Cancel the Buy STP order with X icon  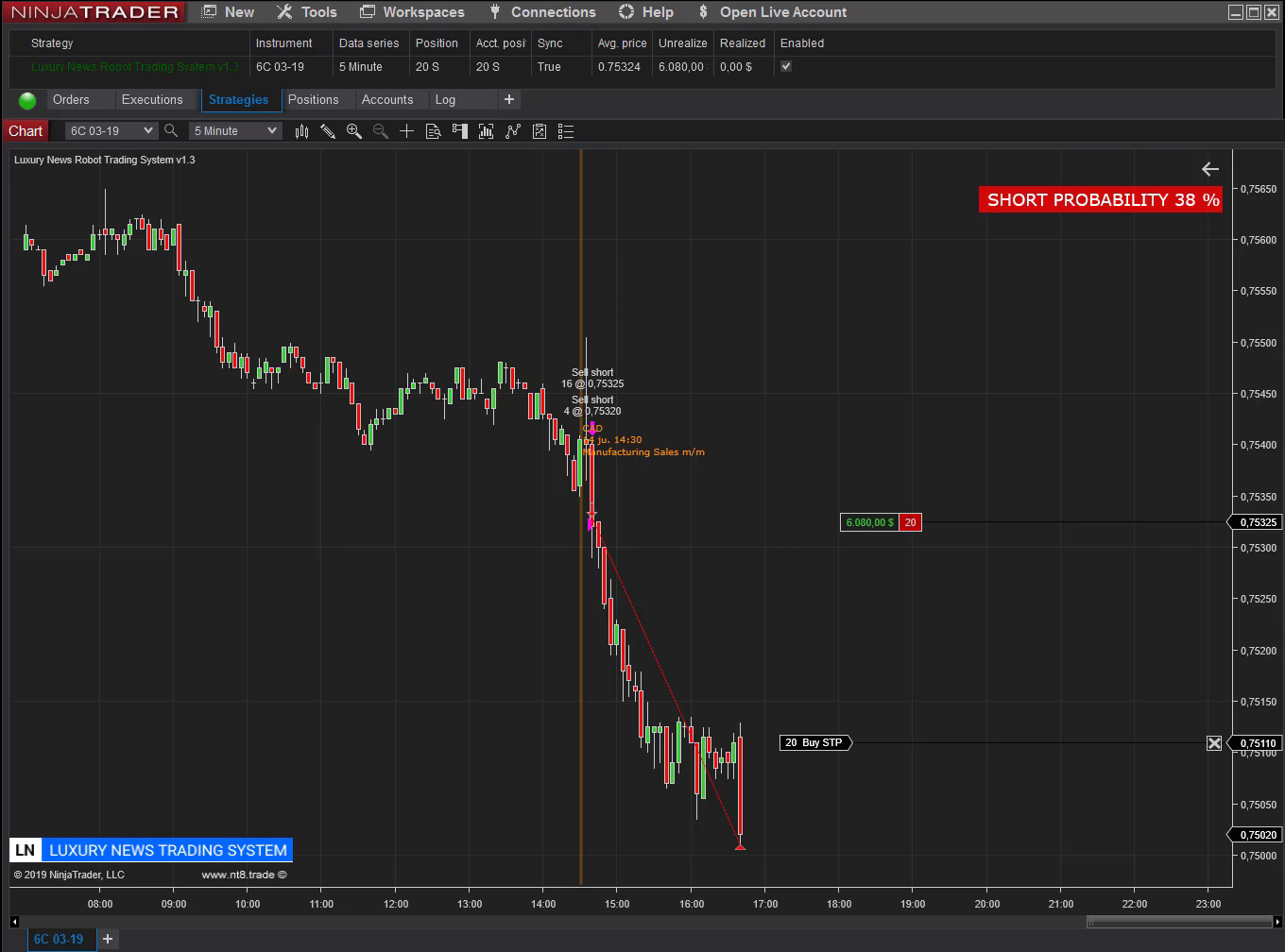(x=1214, y=743)
